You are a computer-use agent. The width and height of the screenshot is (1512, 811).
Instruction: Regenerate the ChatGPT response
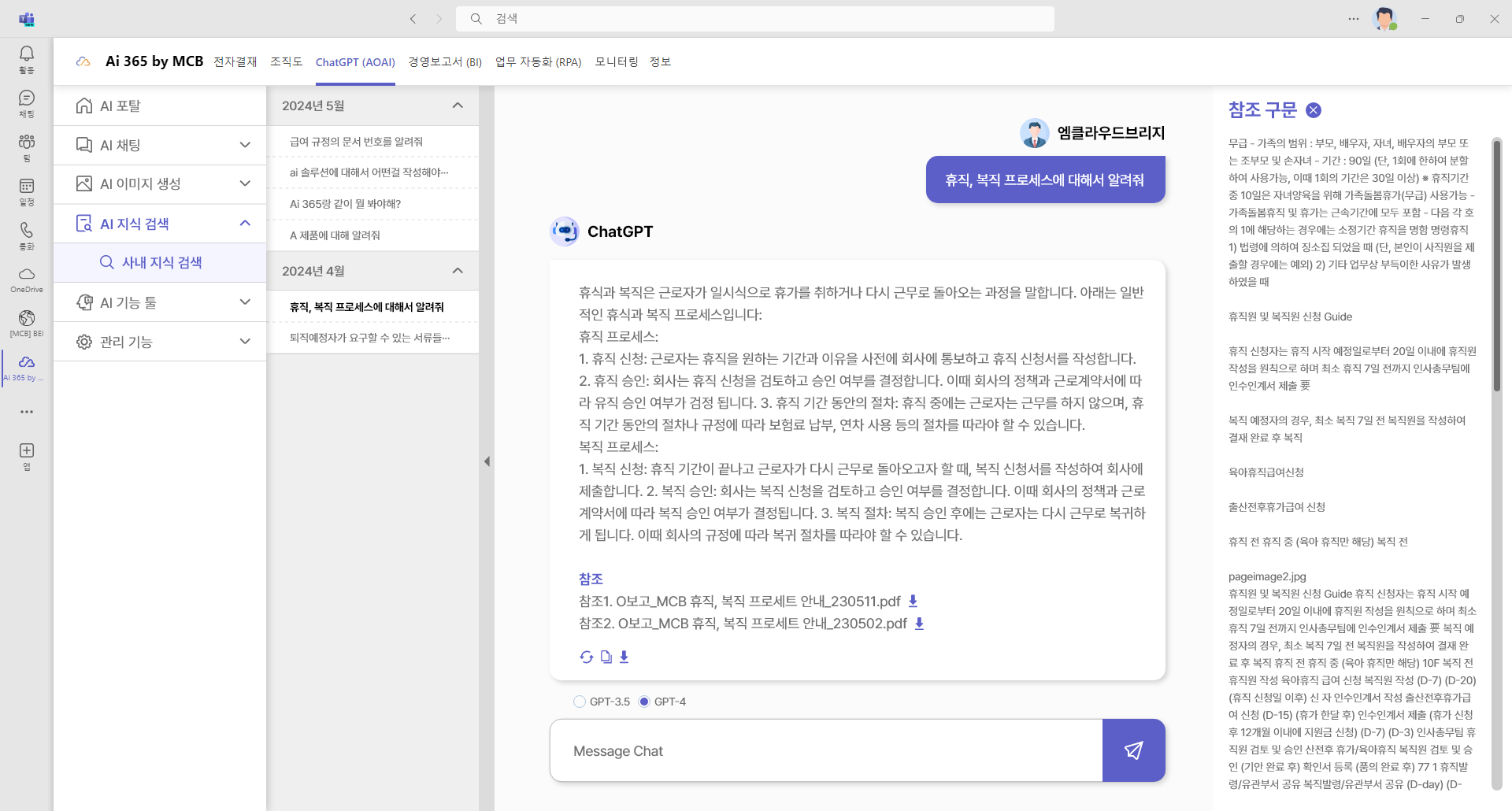pyautogui.click(x=586, y=656)
